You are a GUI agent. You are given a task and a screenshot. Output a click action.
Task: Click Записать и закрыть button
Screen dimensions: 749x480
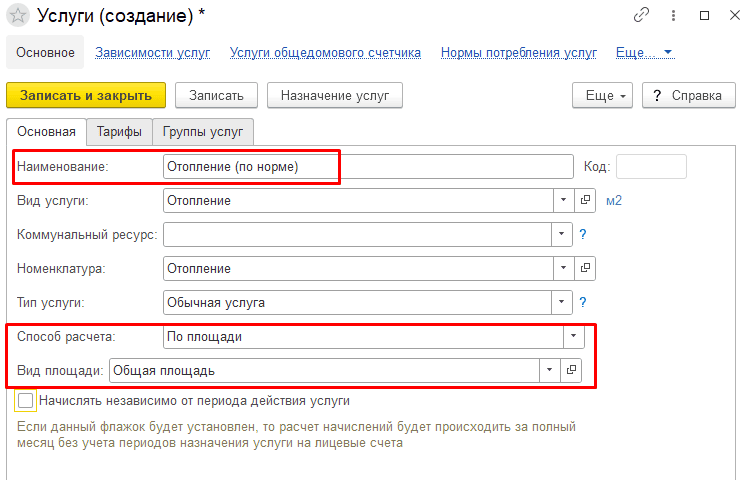point(86,96)
